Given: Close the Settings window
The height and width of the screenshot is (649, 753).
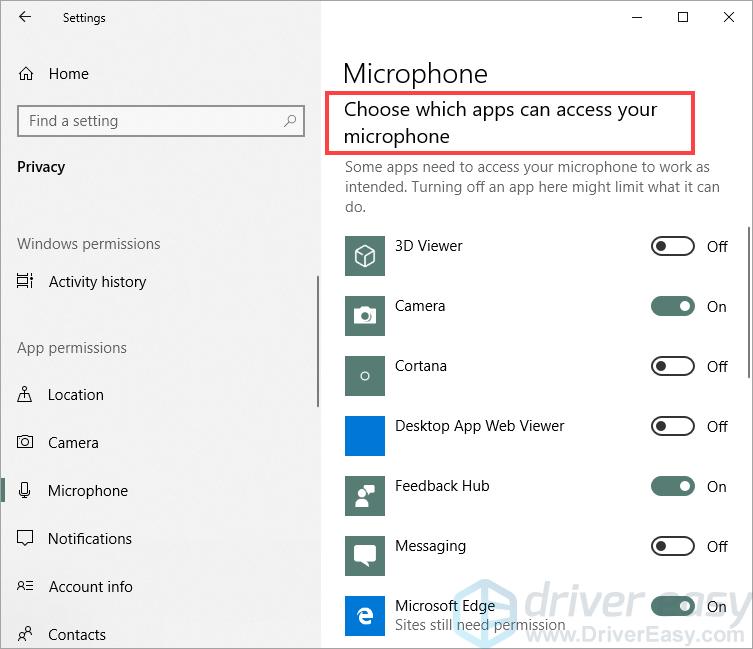Looking at the screenshot, I should click(729, 17).
